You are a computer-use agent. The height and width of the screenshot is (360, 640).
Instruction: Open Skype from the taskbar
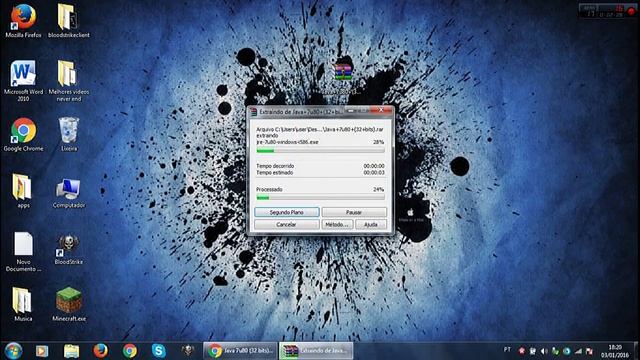click(x=158, y=351)
